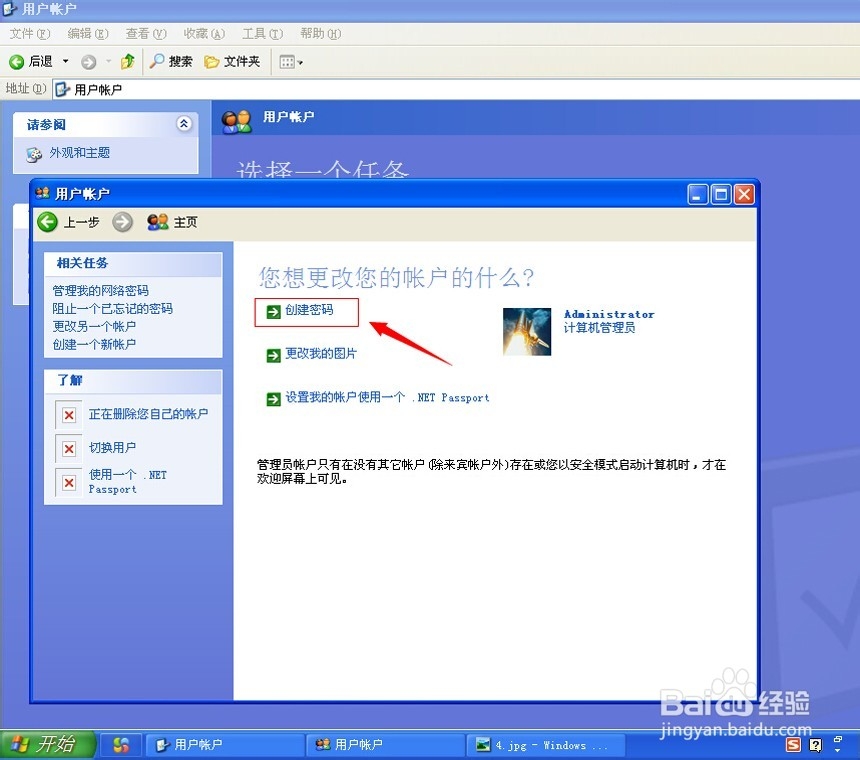This screenshot has height=760, width=860.
Task: Open help topic 切换用户
Action: [112, 447]
